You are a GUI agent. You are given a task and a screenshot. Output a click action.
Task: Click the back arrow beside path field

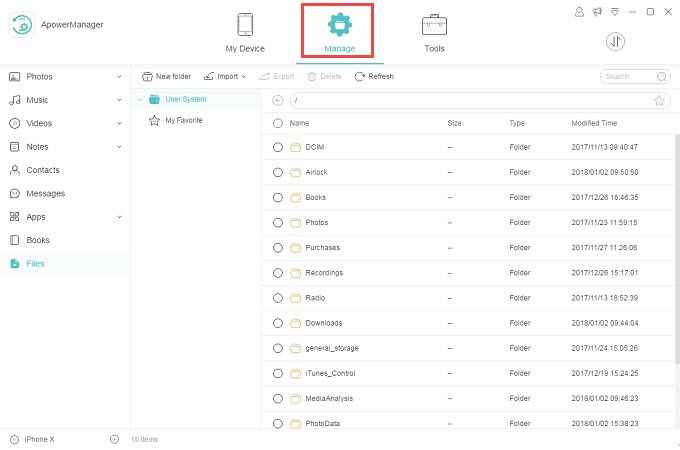click(x=278, y=100)
